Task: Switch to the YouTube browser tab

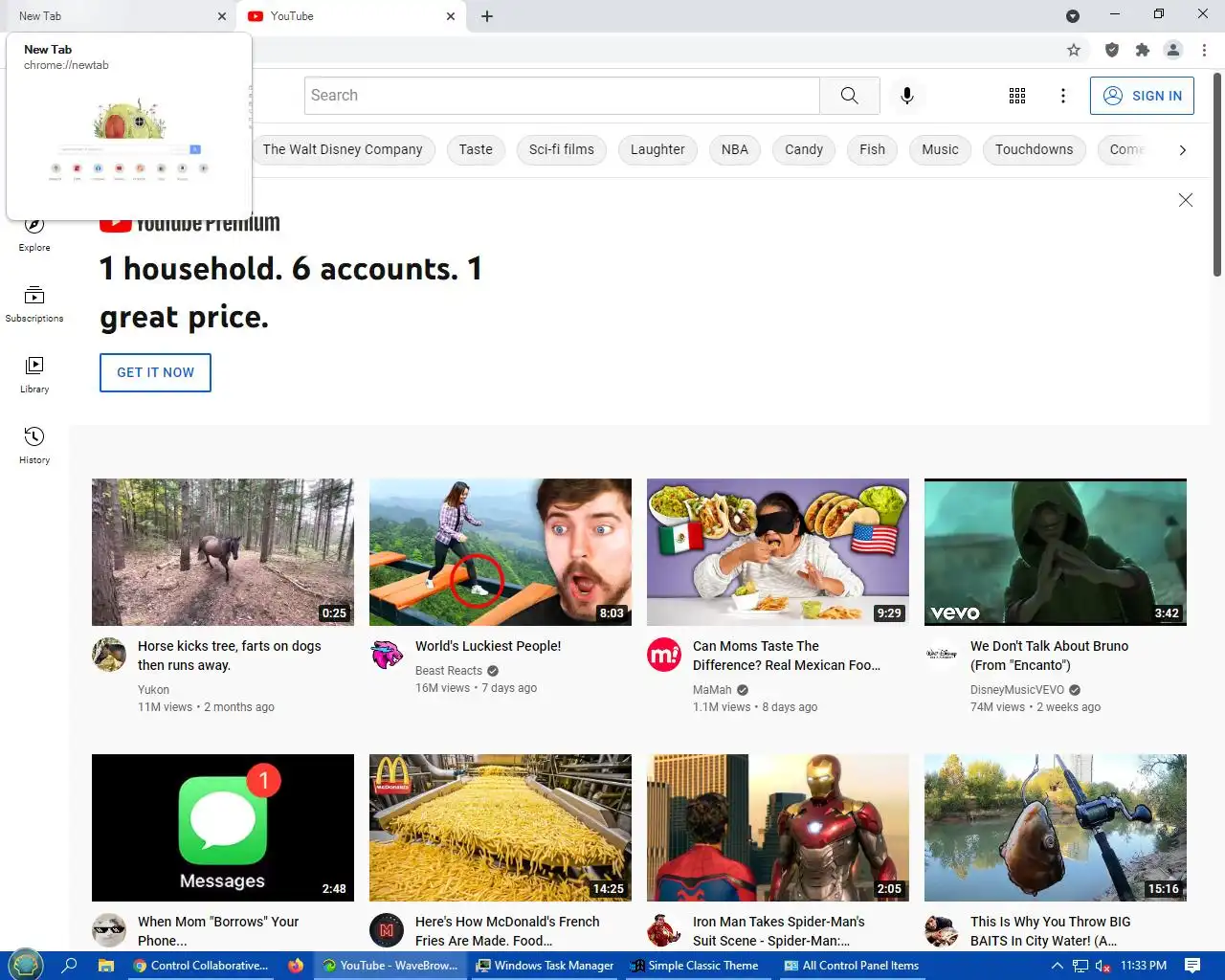Action: pos(350,16)
